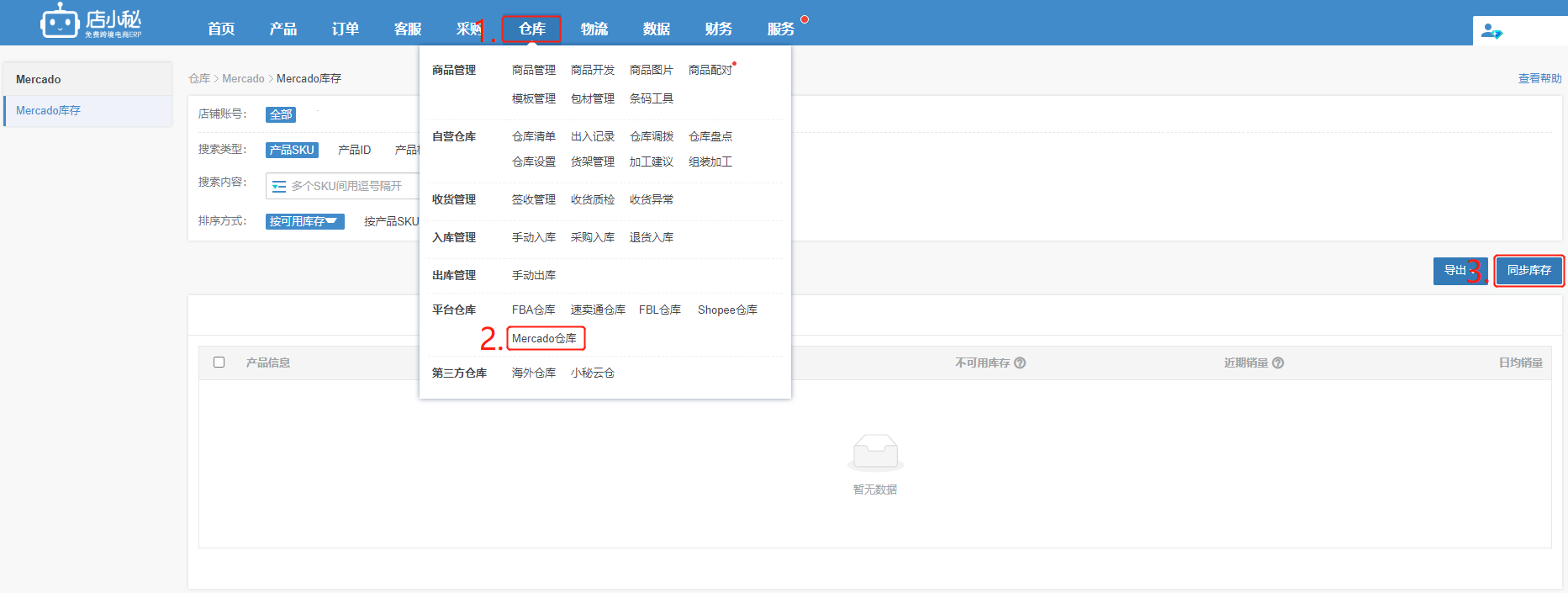This screenshot has width=1568, height=593.
Task: Open 海外仓库 under 第三方仓库
Action: 534,373
